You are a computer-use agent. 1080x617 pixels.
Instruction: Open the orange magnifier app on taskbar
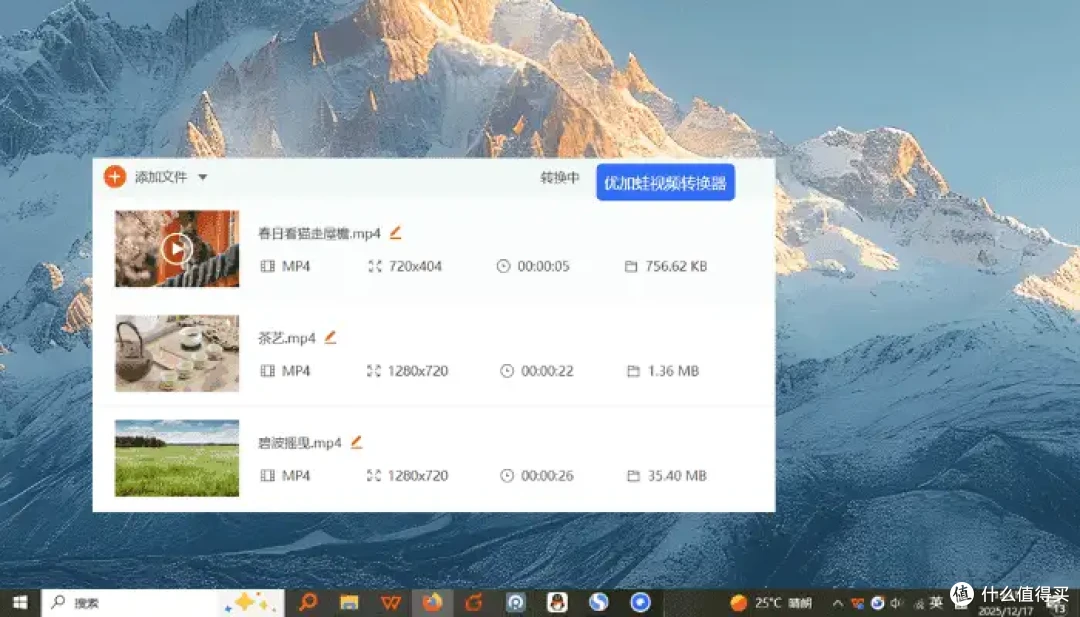tap(308, 603)
